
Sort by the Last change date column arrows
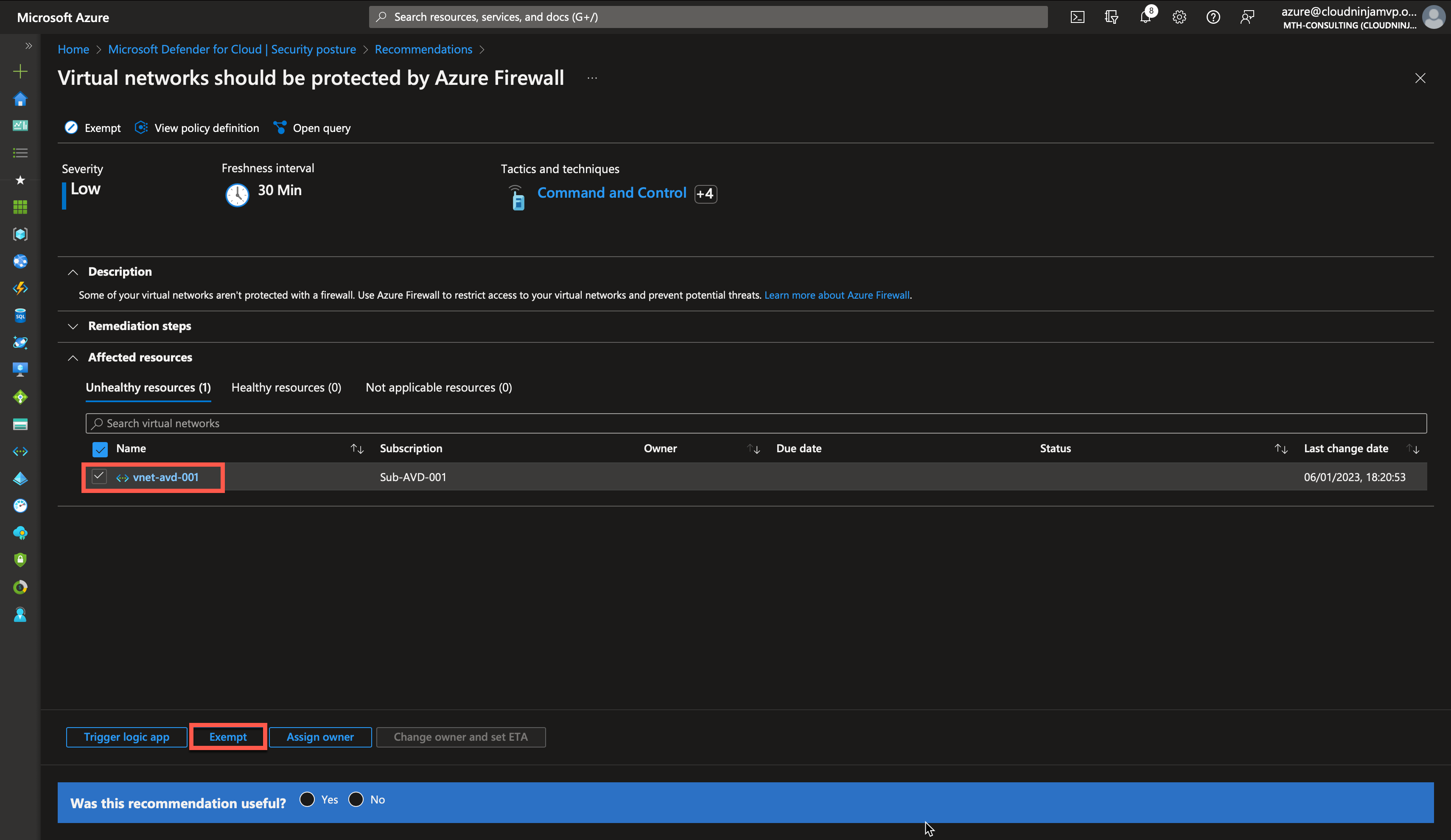1413,448
